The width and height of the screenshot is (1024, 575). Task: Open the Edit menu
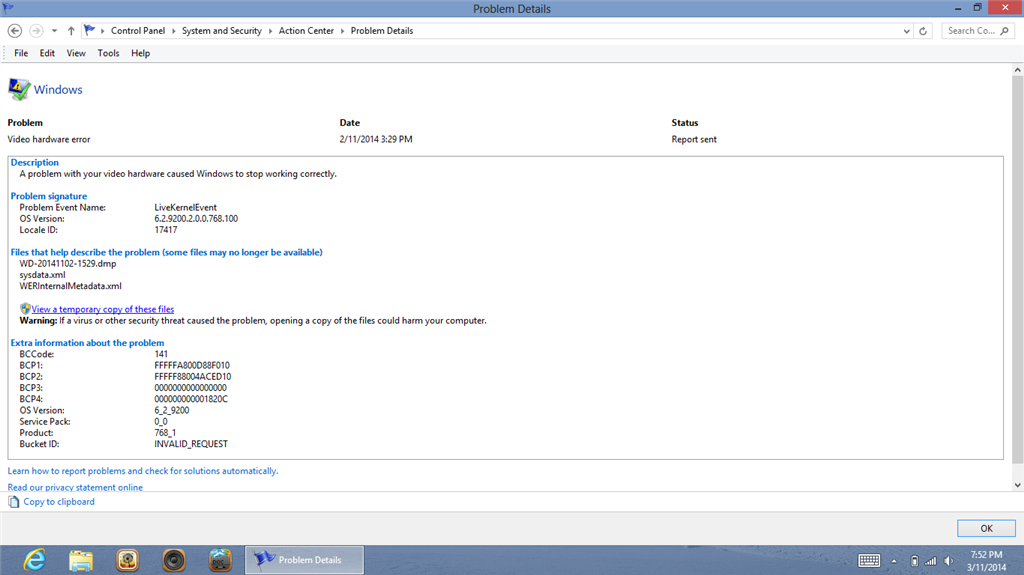(x=47, y=53)
